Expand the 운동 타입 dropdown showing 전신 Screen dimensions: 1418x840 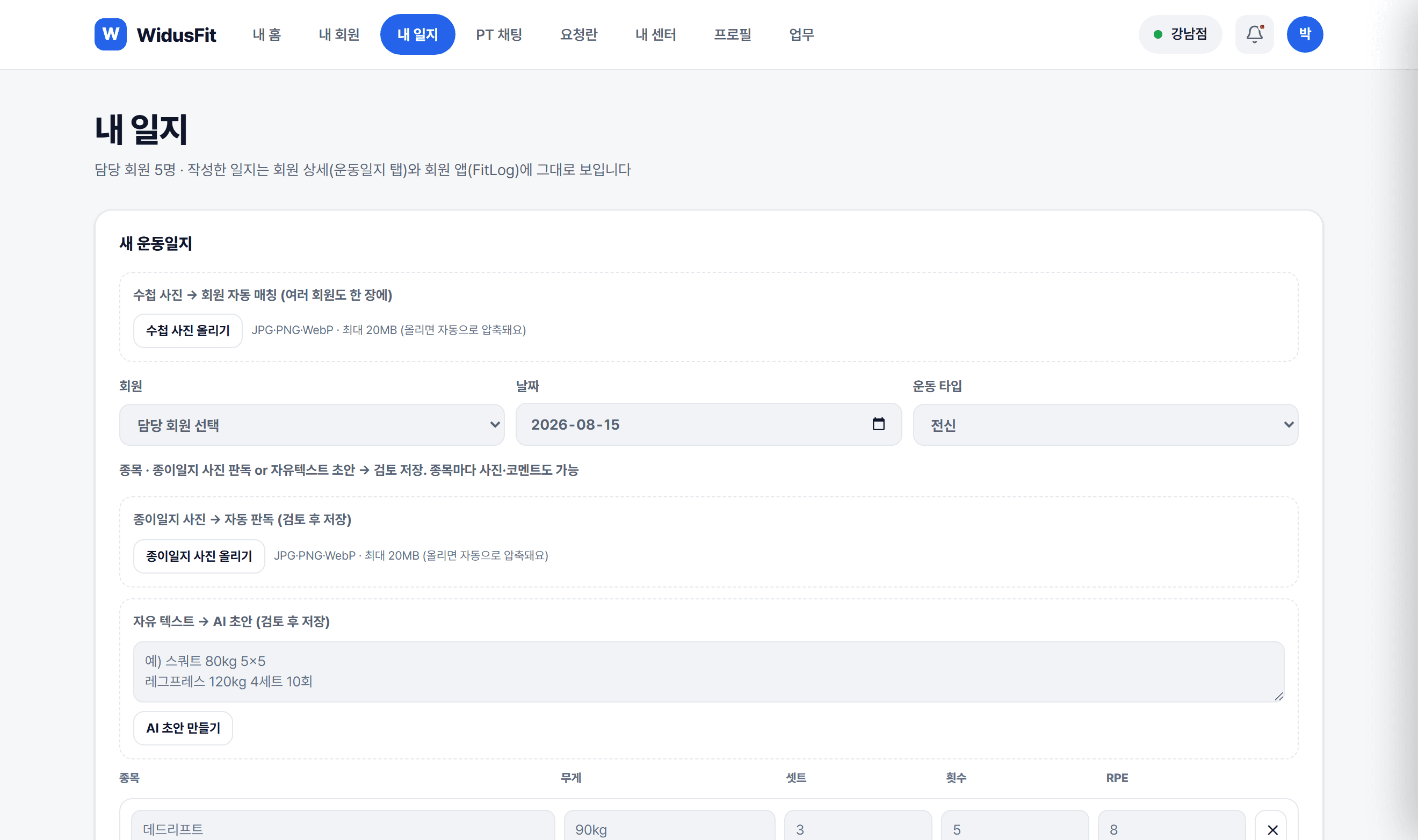(1105, 424)
